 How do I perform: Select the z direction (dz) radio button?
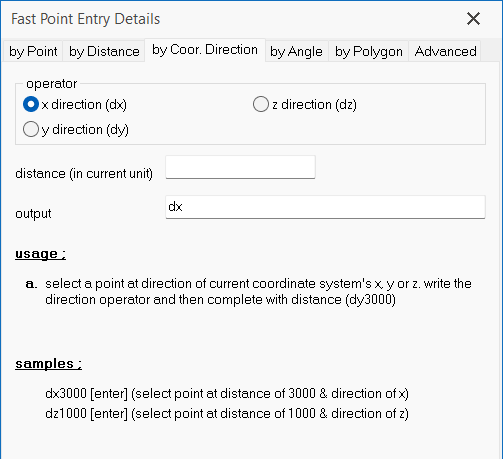(261, 104)
